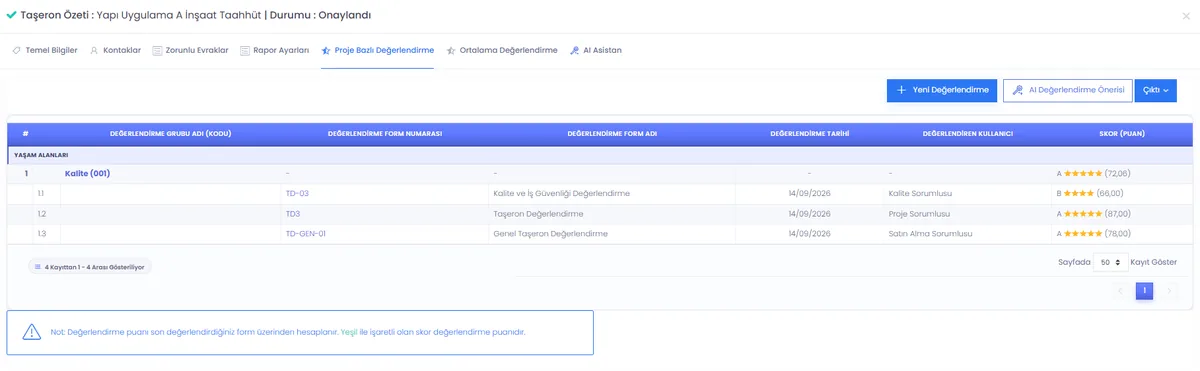The image size is (1200, 371).
Task: Click the star icon beside Ortalama Değerlendirme
Action: [x=451, y=50]
